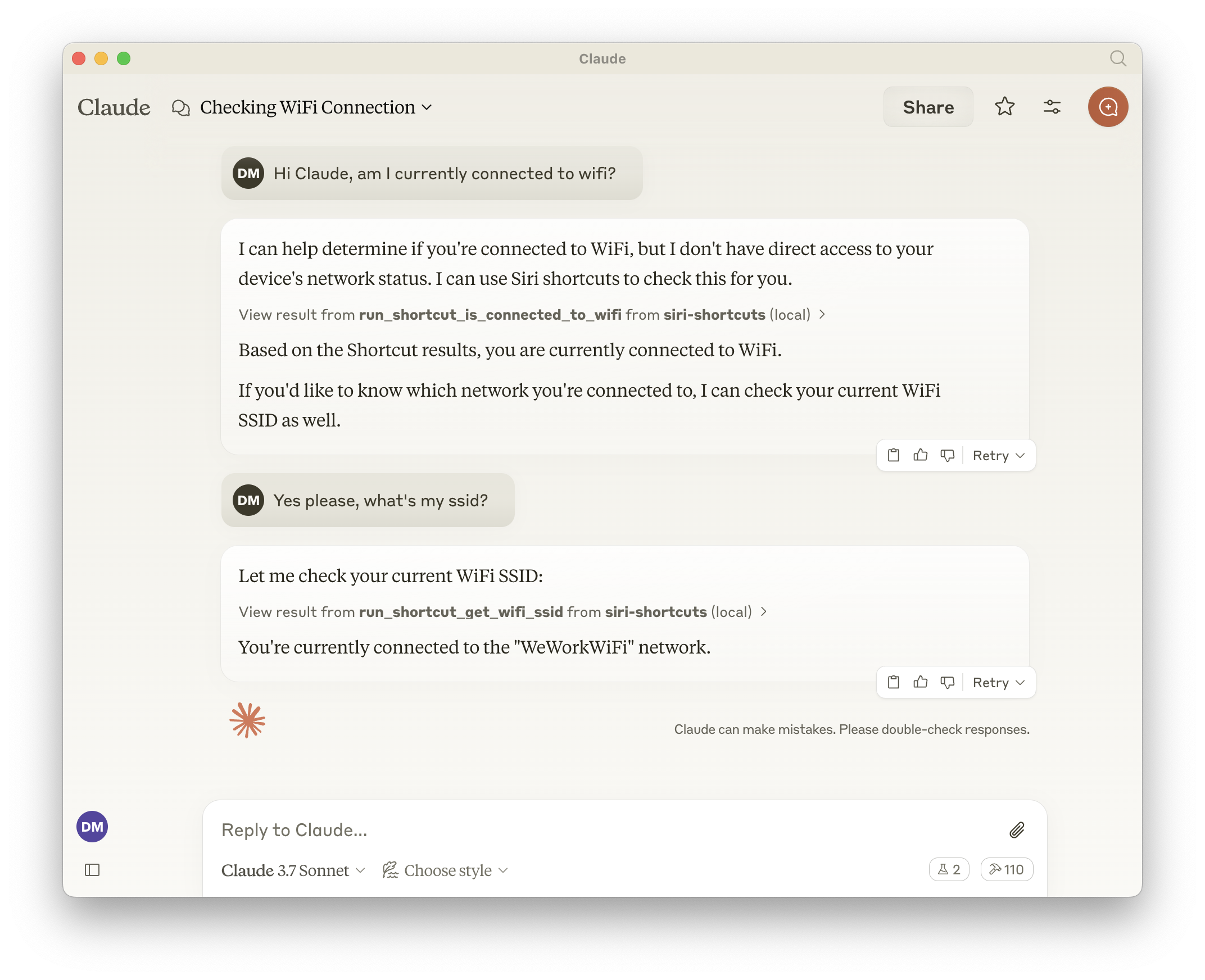Give a thumbs up to the WiFi response
The width and height of the screenshot is (1205, 980).
point(920,455)
